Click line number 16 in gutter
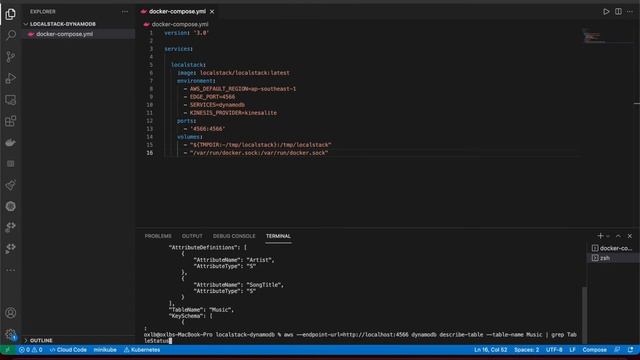 [x=150, y=153]
